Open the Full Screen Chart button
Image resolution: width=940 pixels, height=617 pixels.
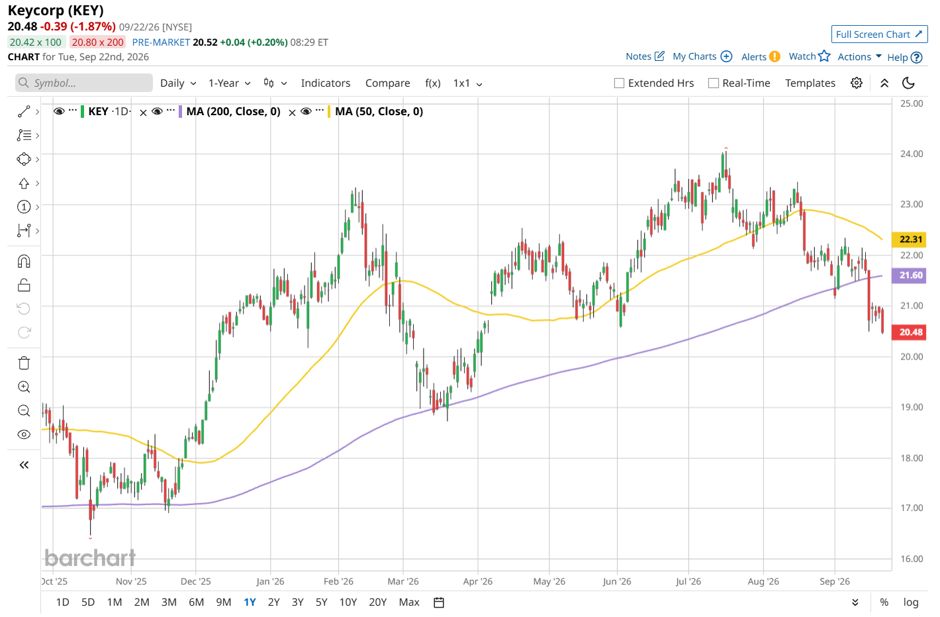pyautogui.click(x=879, y=34)
